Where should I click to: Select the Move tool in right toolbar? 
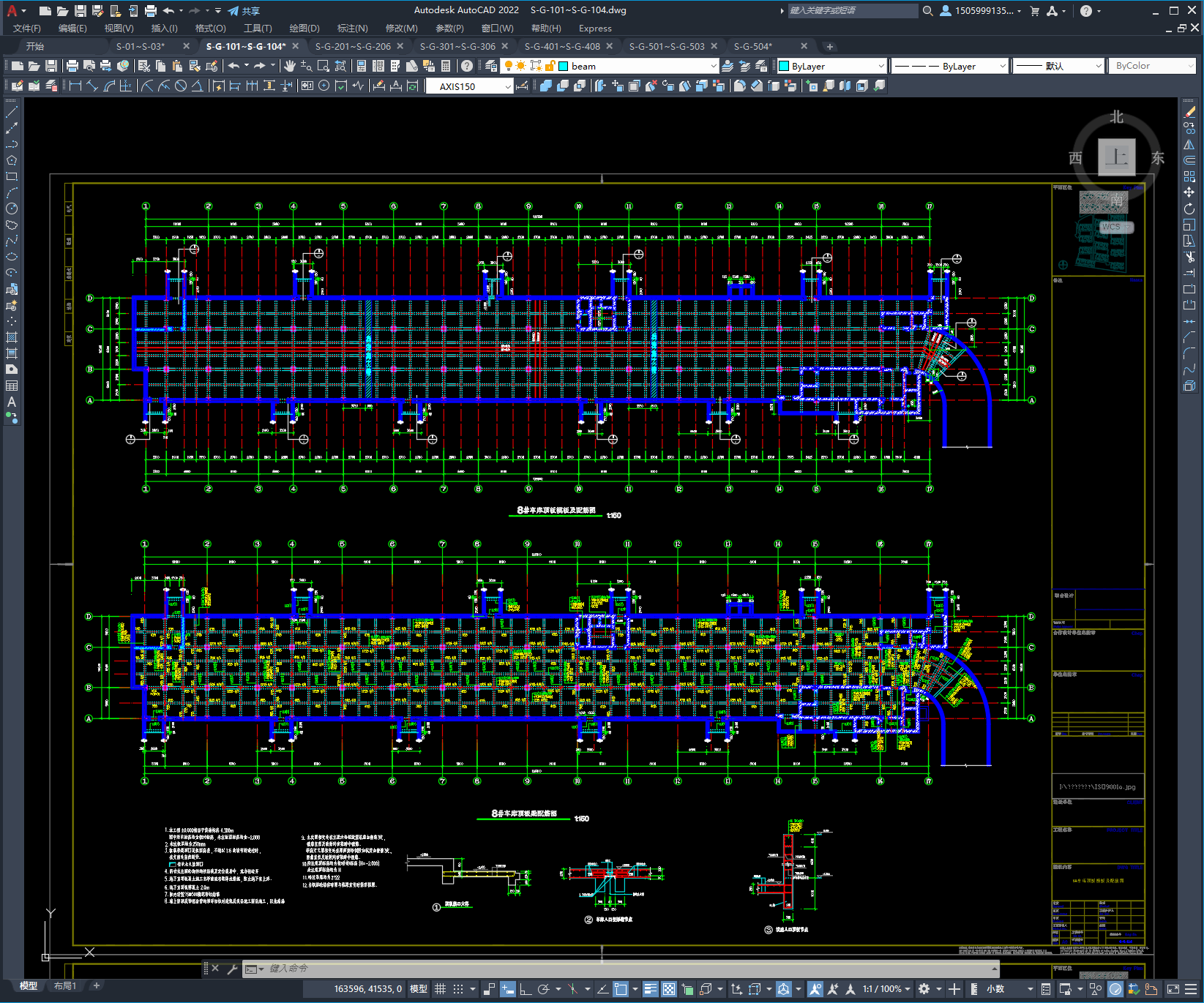click(x=1189, y=192)
